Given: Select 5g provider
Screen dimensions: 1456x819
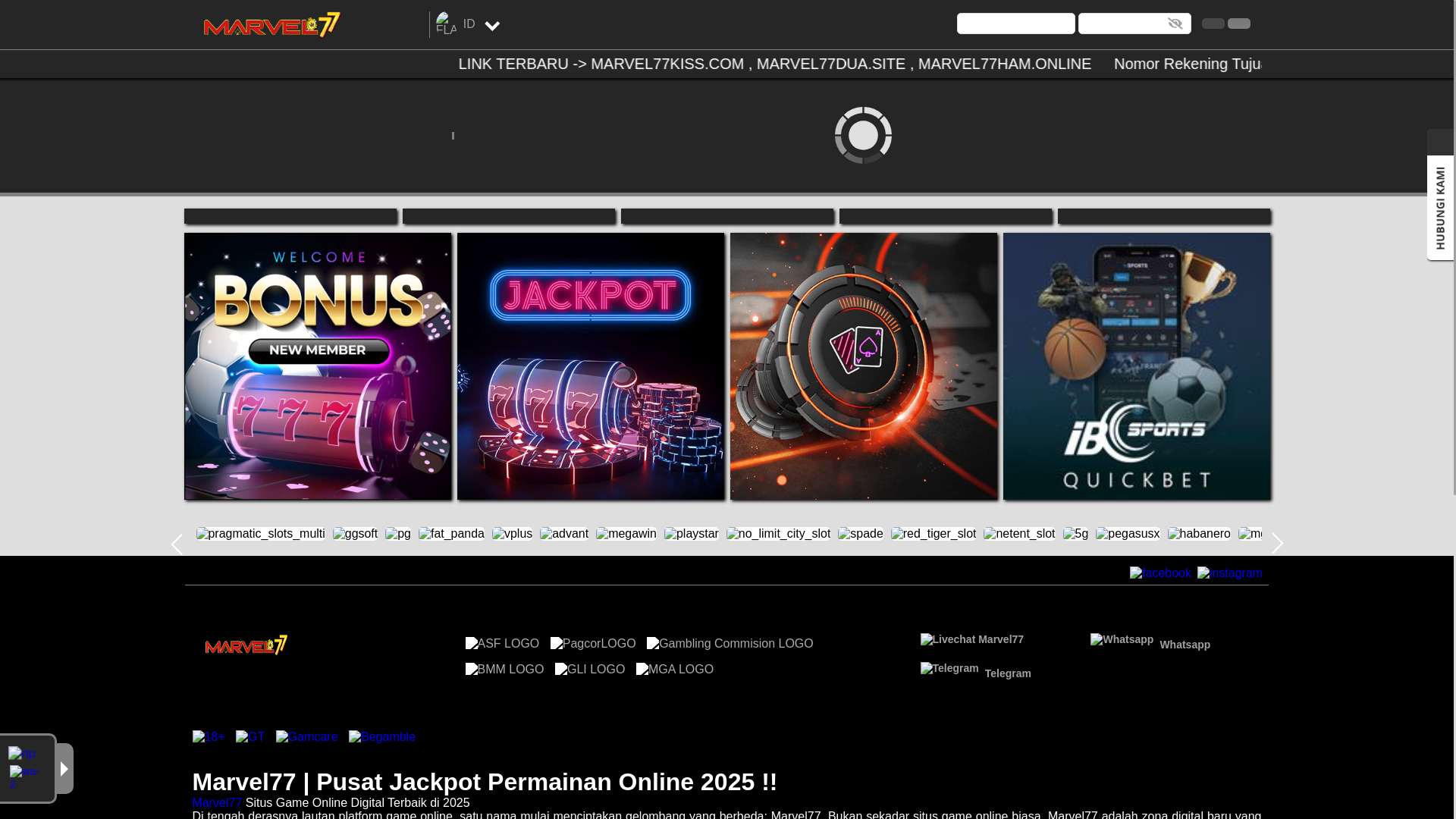Looking at the screenshot, I should tap(1075, 534).
